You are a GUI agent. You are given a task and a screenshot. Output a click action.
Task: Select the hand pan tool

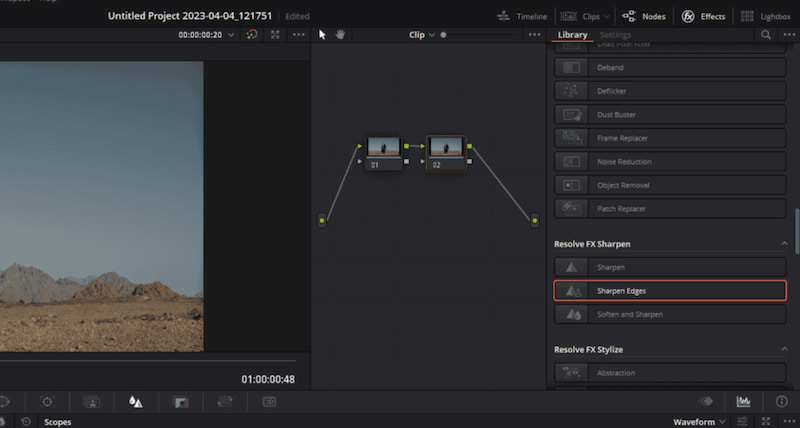coord(340,35)
